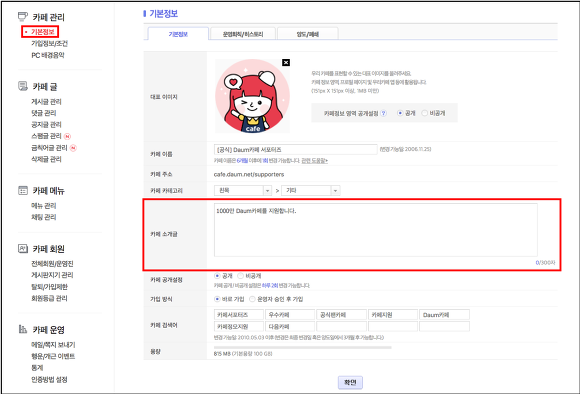The height and width of the screenshot is (394, 580).
Task: Click the 공식팬카페 keyword field
Action: pyautogui.click(x=341, y=315)
